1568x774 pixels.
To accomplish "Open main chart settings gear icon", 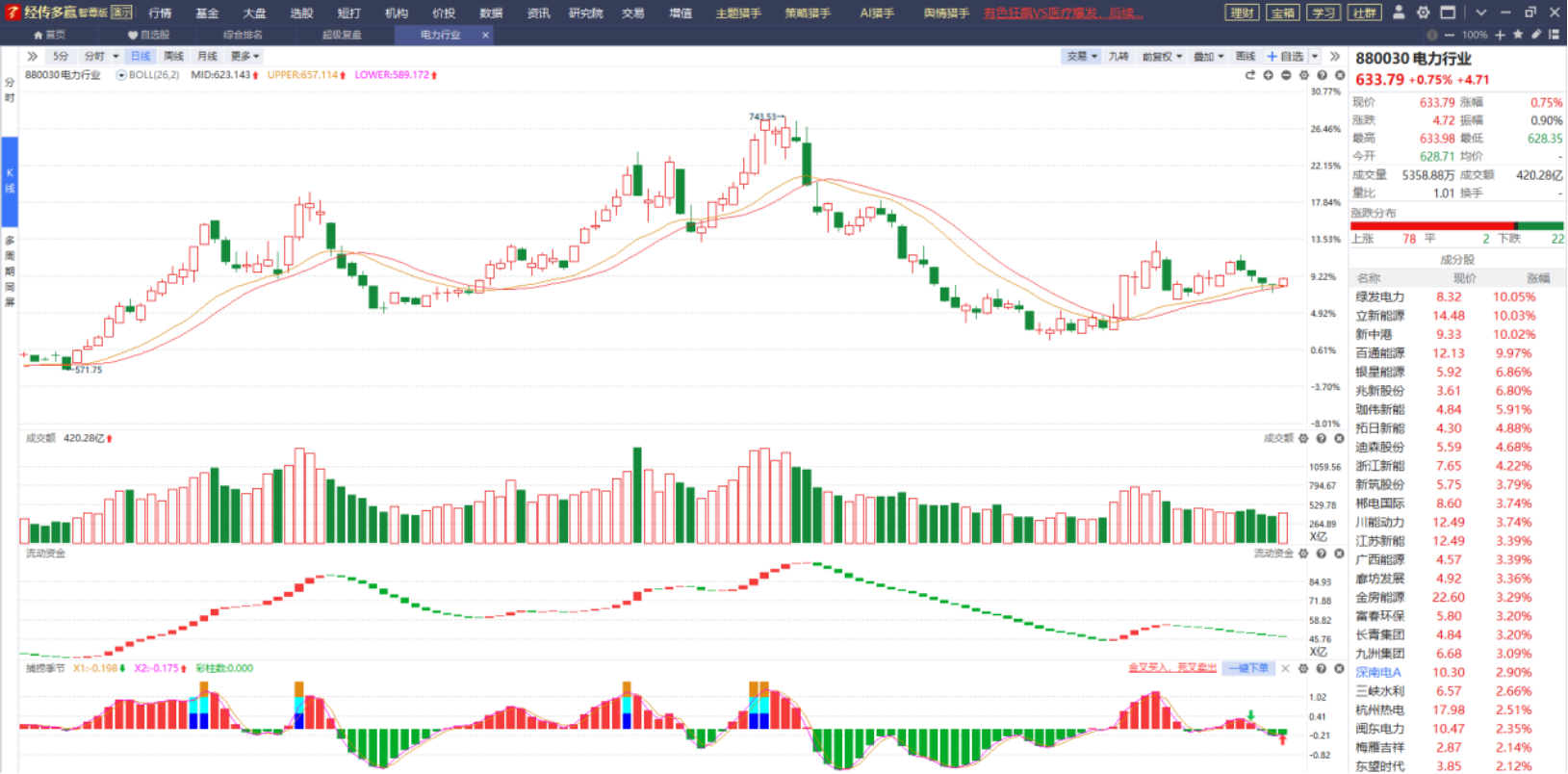I will [x=1304, y=75].
